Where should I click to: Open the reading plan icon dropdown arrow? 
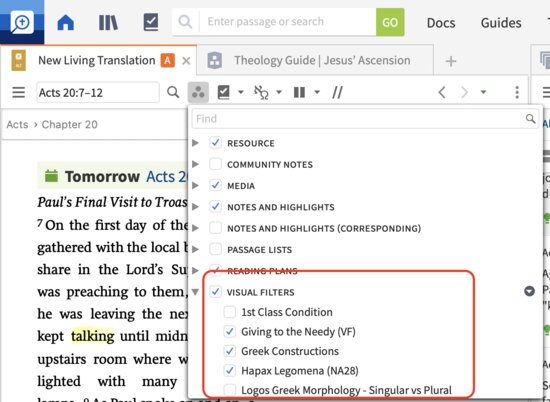click(x=241, y=92)
